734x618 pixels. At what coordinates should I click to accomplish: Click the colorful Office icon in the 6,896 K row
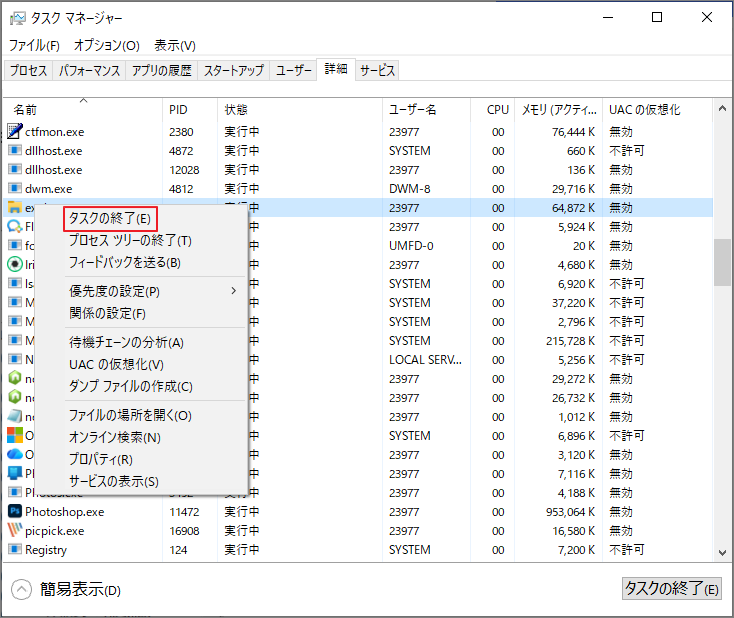coord(15,435)
